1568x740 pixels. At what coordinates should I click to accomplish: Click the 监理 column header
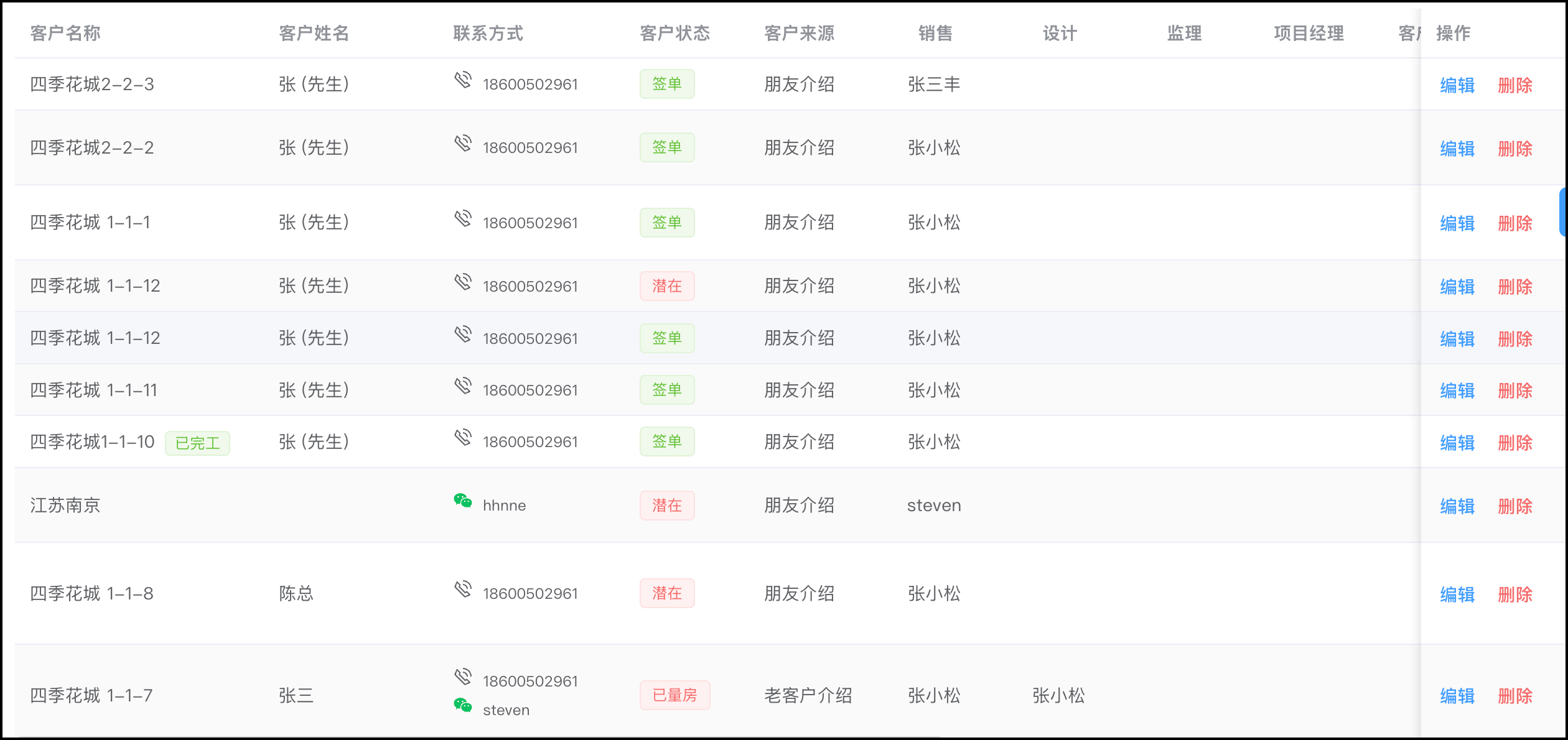[1185, 33]
